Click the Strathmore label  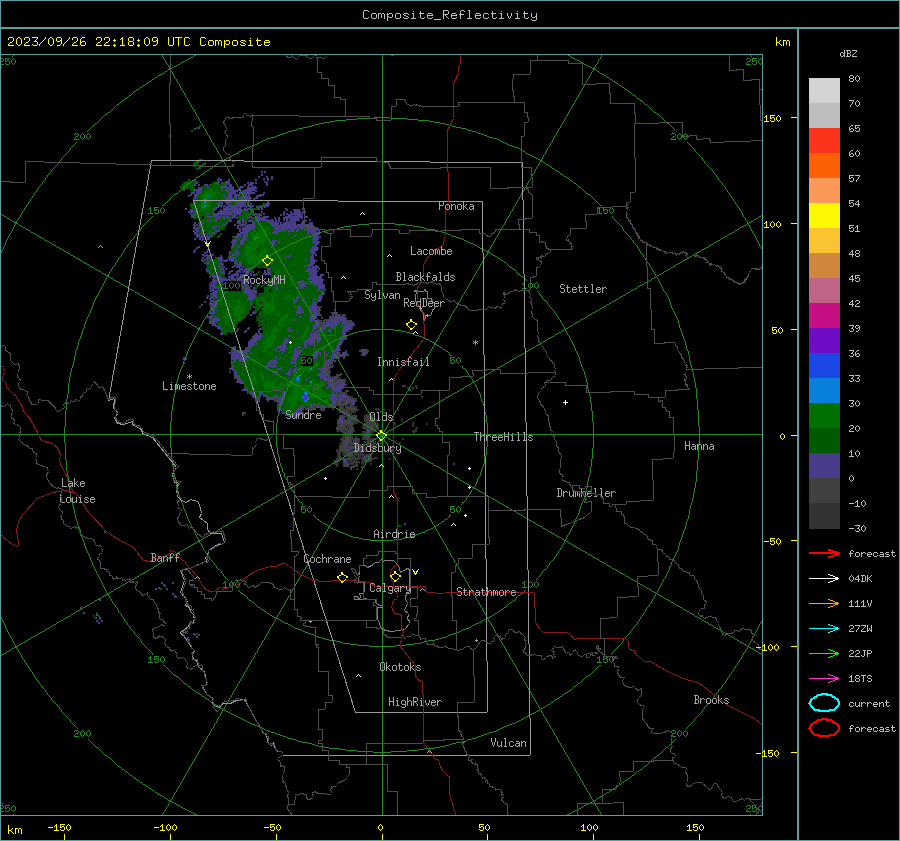pyautogui.click(x=486, y=592)
